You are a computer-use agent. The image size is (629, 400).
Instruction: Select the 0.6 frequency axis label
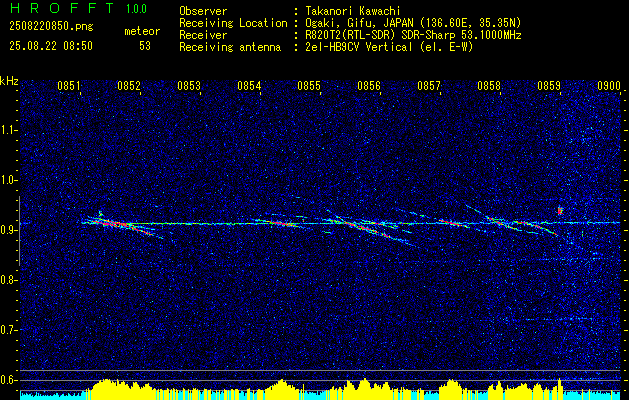(x=8, y=380)
